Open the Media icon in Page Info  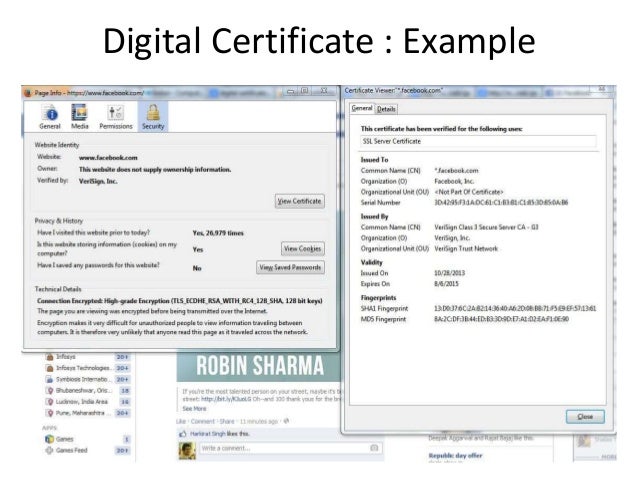(79, 117)
